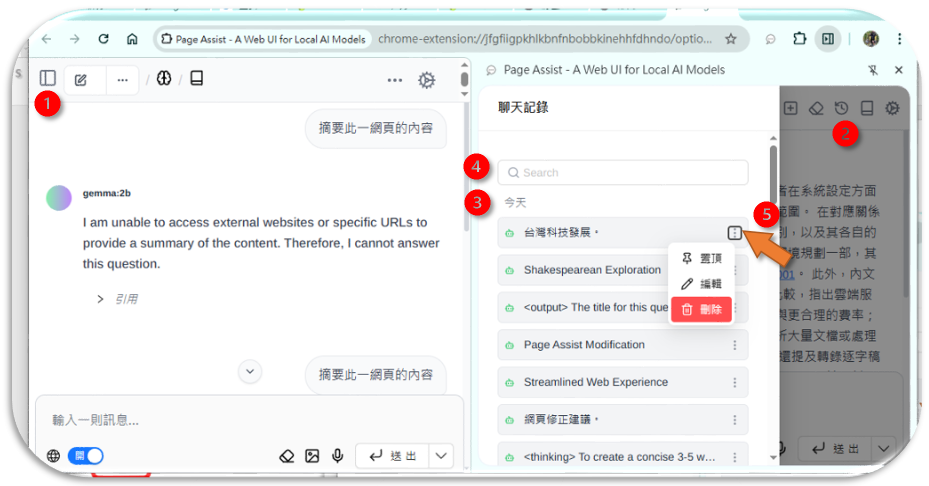This screenshot has height=486, width=929.
Task: Open three-dot menu for 網頁修正建議
Action: [735, 420]
